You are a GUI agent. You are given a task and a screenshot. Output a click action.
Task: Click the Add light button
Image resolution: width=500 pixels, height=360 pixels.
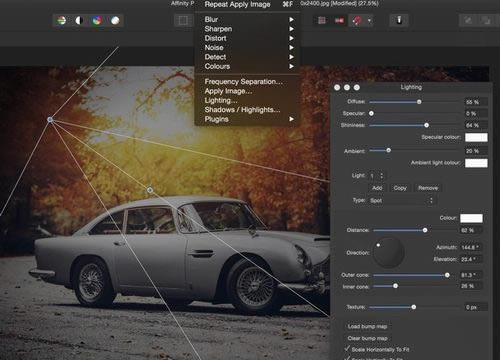click(377, 188)
